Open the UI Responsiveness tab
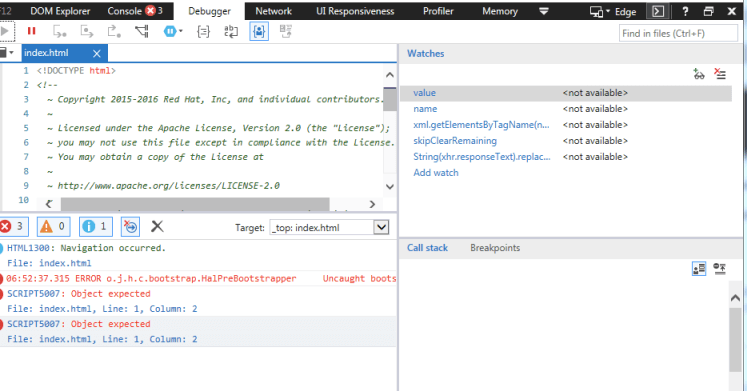The width and height of the screenshot is (747, 391). (x=355, y=11)
